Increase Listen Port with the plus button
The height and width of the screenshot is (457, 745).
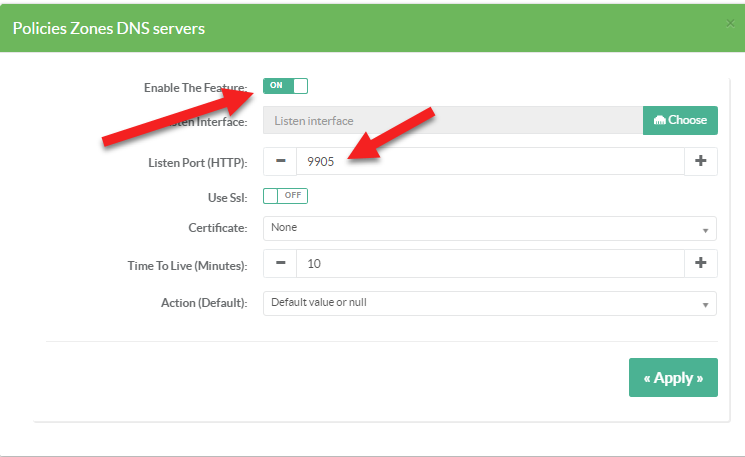(700, 161)
